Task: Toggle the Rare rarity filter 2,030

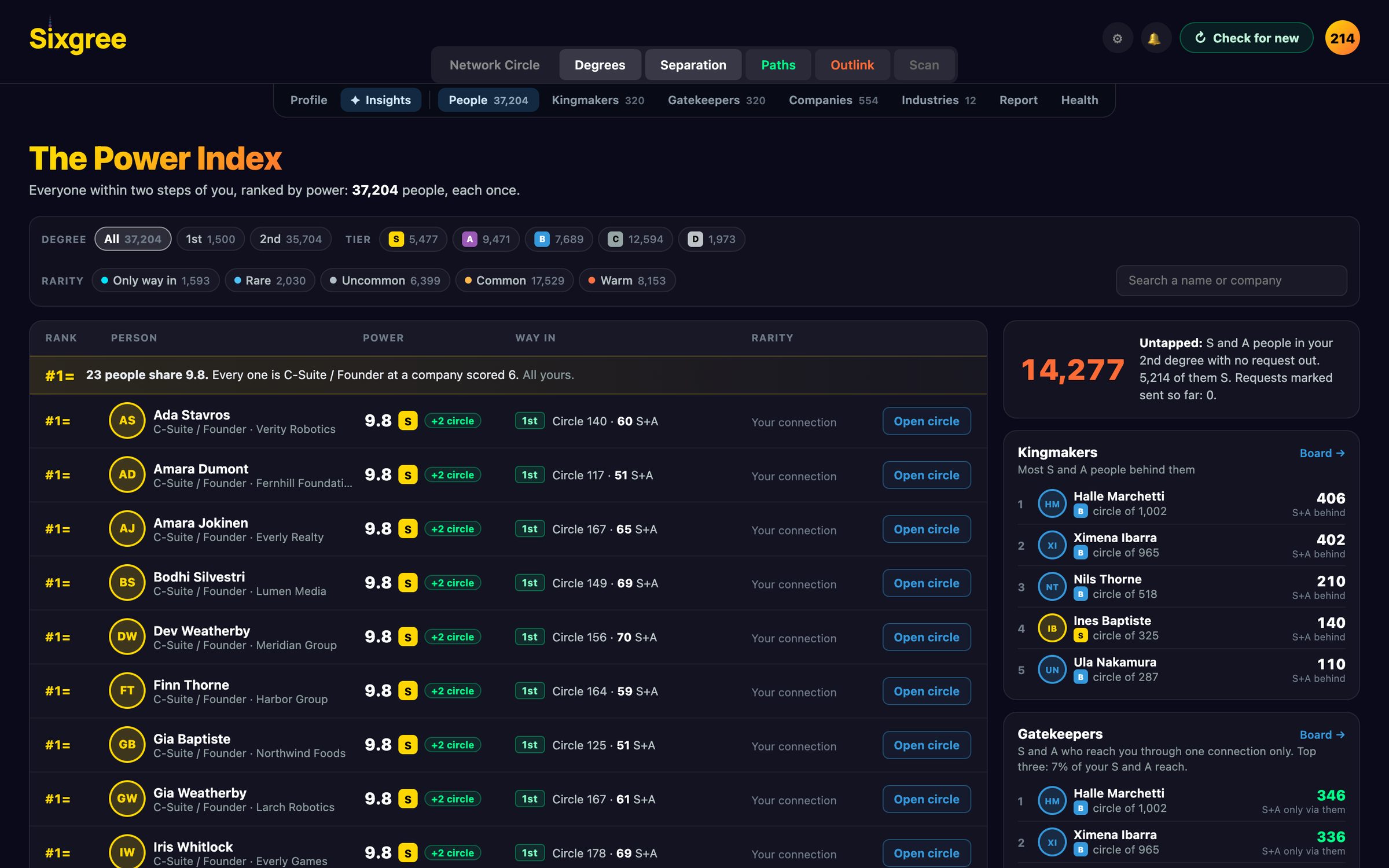Action: [x=270, y=281]
